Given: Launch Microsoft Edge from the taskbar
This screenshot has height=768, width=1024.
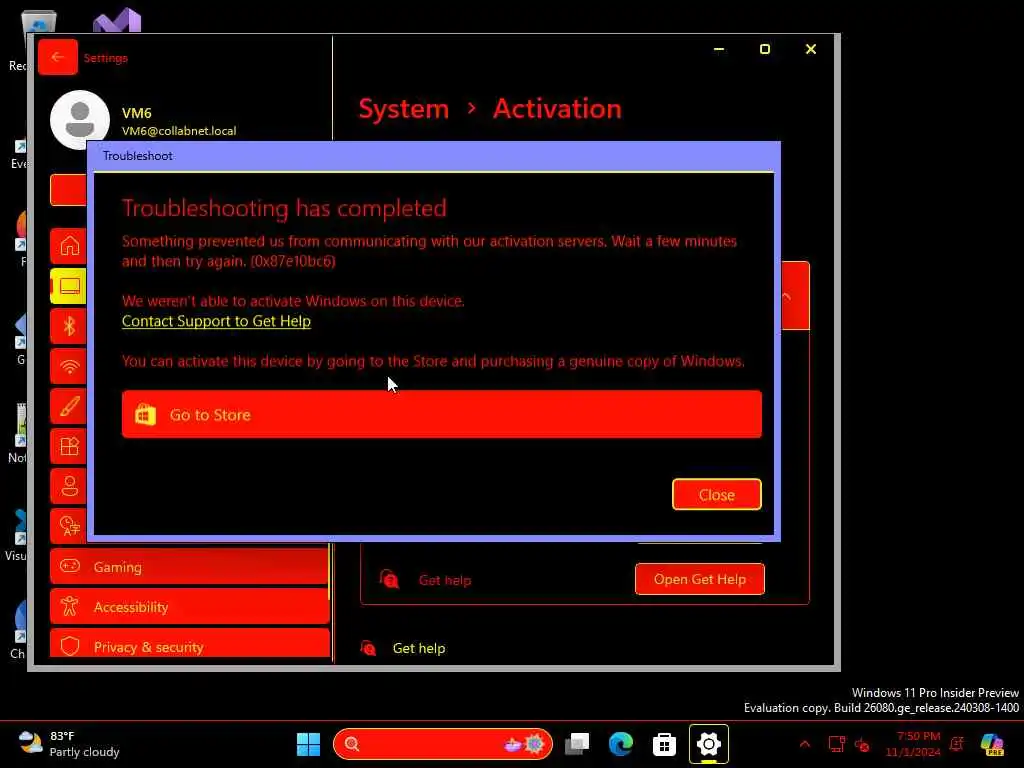Looking at the screenshot, I should tap(620, 744).
